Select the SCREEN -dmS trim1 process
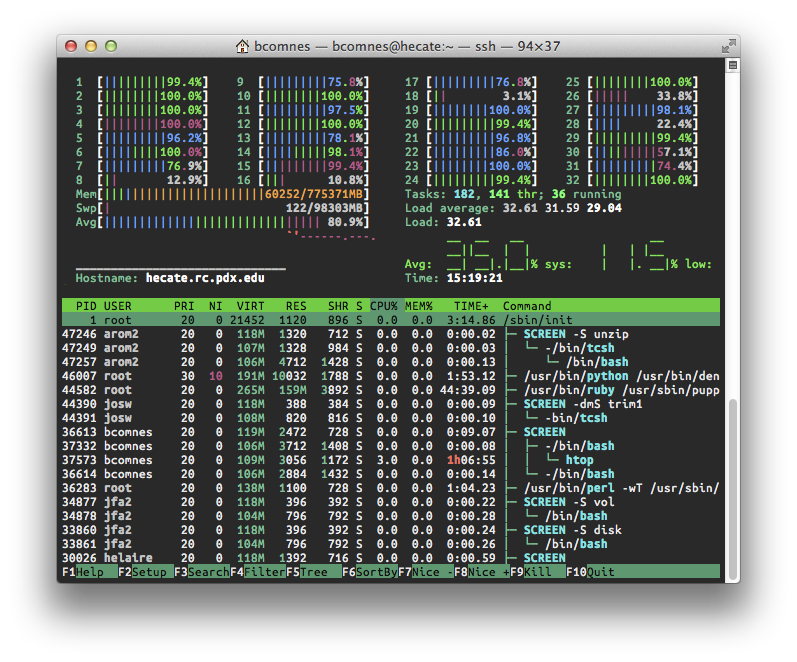This screenshot has height=662, width=797. coord(391,404)
